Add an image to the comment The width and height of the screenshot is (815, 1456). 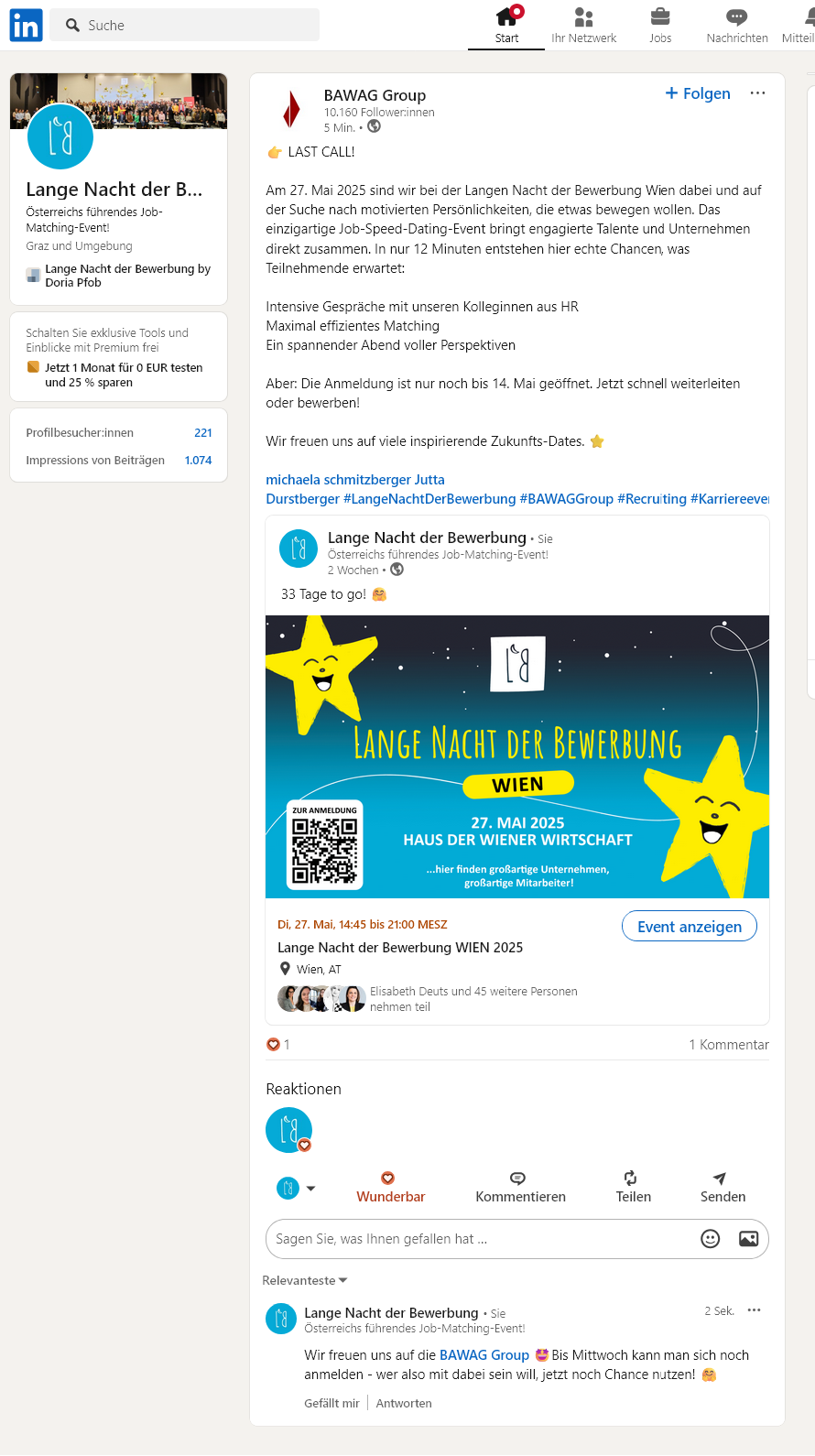748,1239
